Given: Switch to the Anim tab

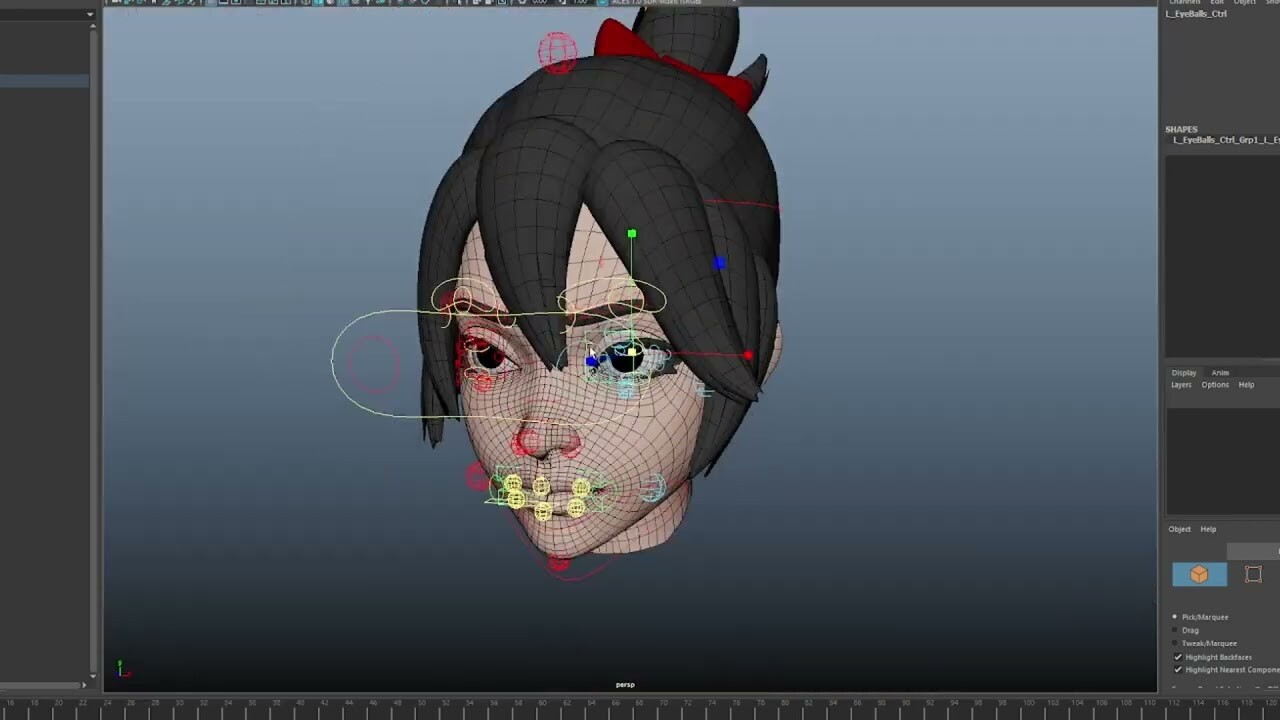Looking at the screenshot, I should coord(1220,372).
